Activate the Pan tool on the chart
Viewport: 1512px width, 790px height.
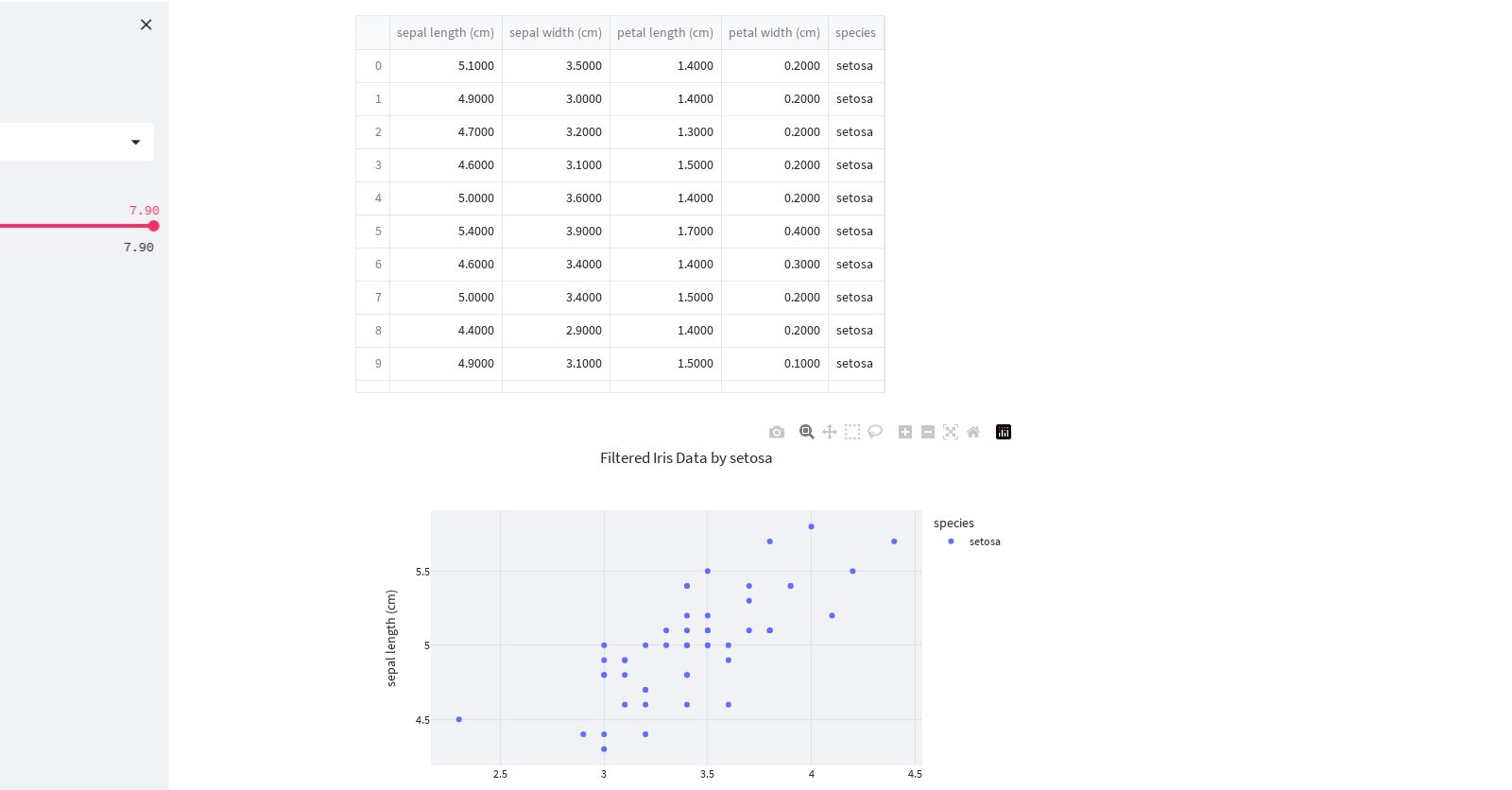(x=830, y=432)
